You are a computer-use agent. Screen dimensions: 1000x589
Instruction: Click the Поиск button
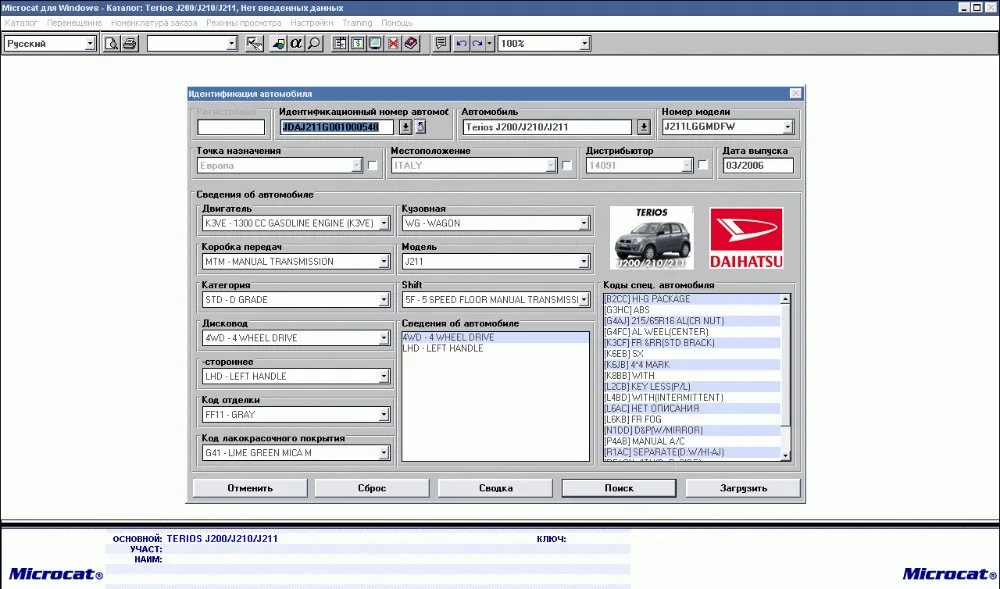[x=619, y=488]
